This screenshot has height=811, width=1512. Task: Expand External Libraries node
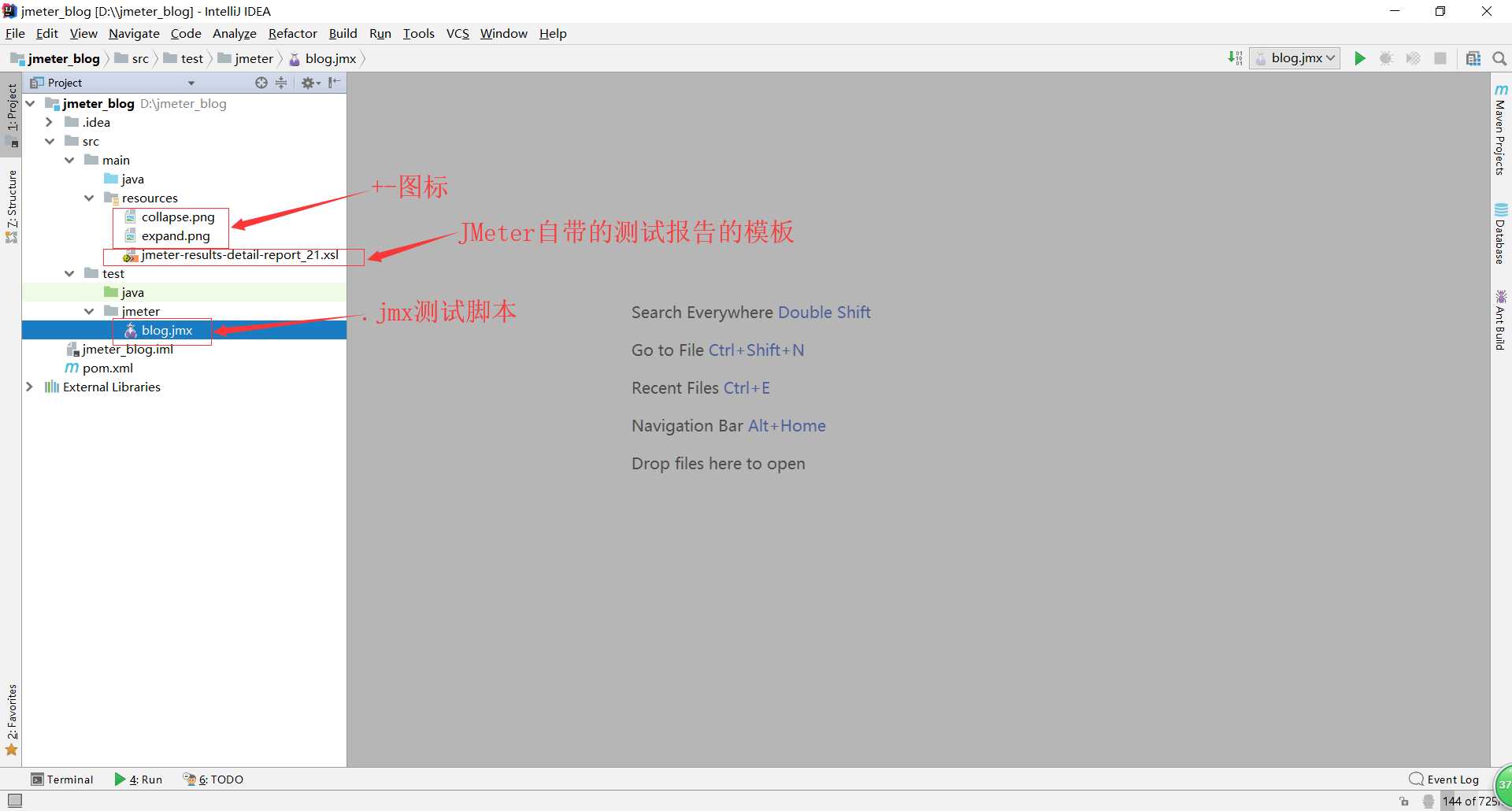point(30,387)
